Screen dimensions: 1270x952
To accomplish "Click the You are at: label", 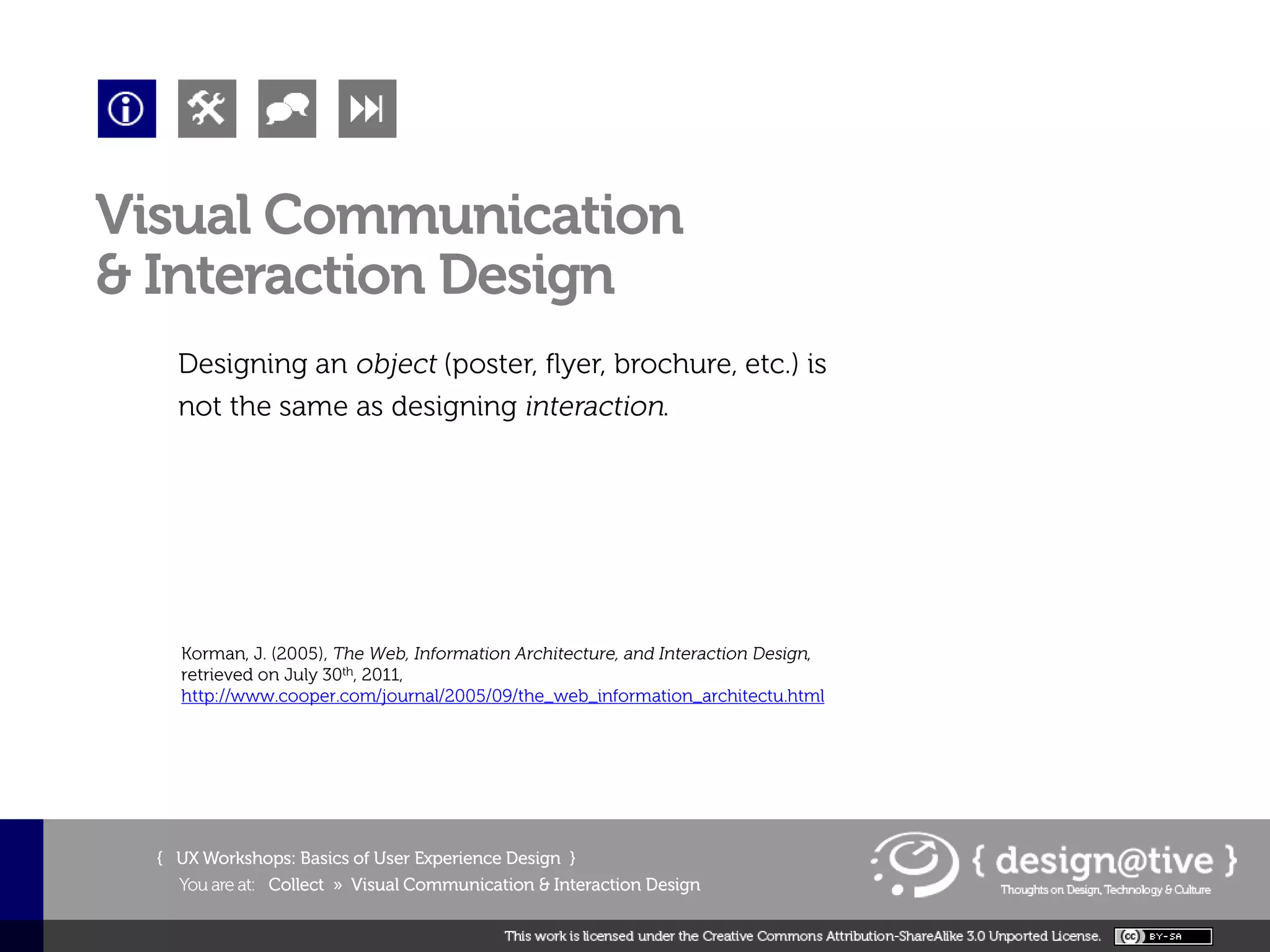I will click(x=216, y=885).
